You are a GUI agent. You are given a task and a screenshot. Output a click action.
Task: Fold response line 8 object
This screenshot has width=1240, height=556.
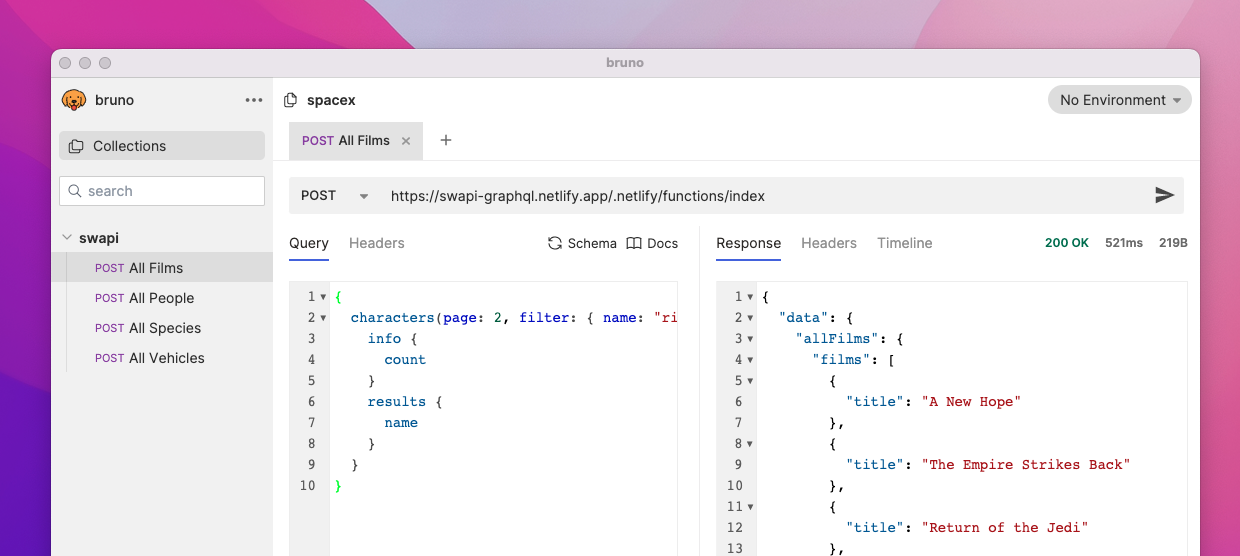[750, 444]
